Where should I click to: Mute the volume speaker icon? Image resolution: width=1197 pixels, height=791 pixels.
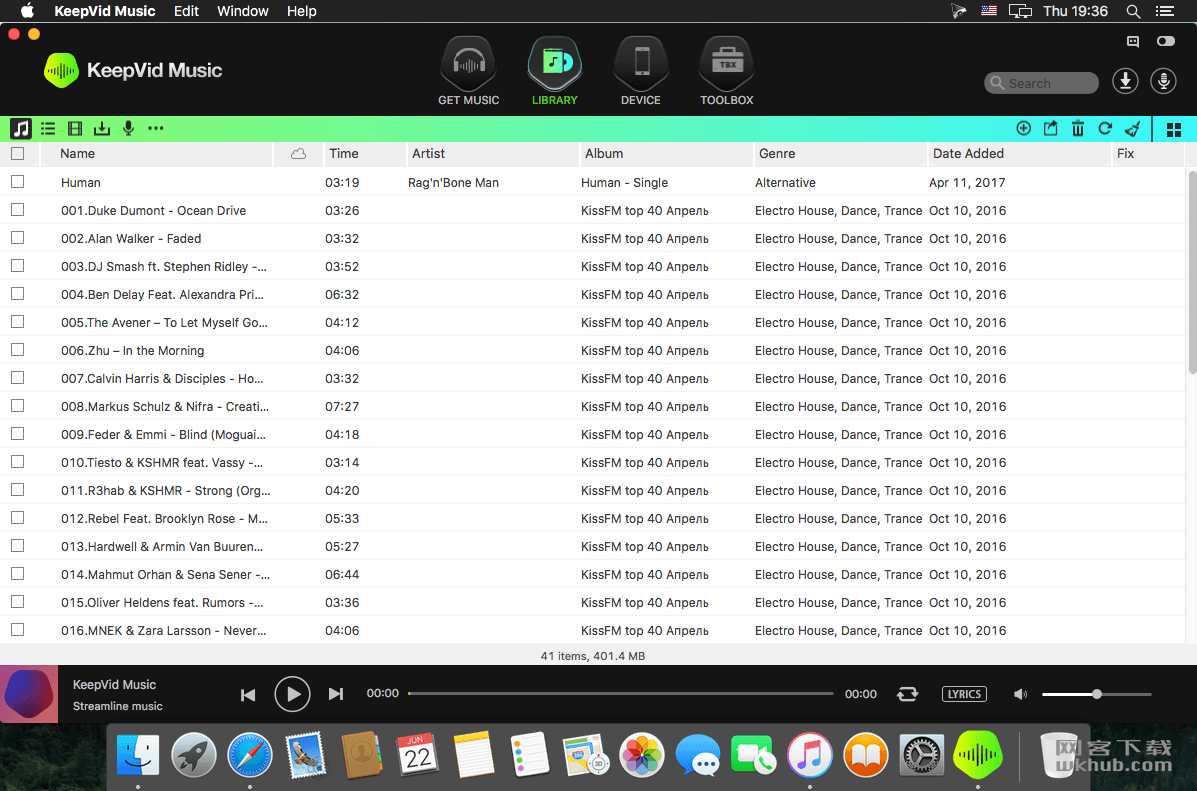pos(1020,694)
